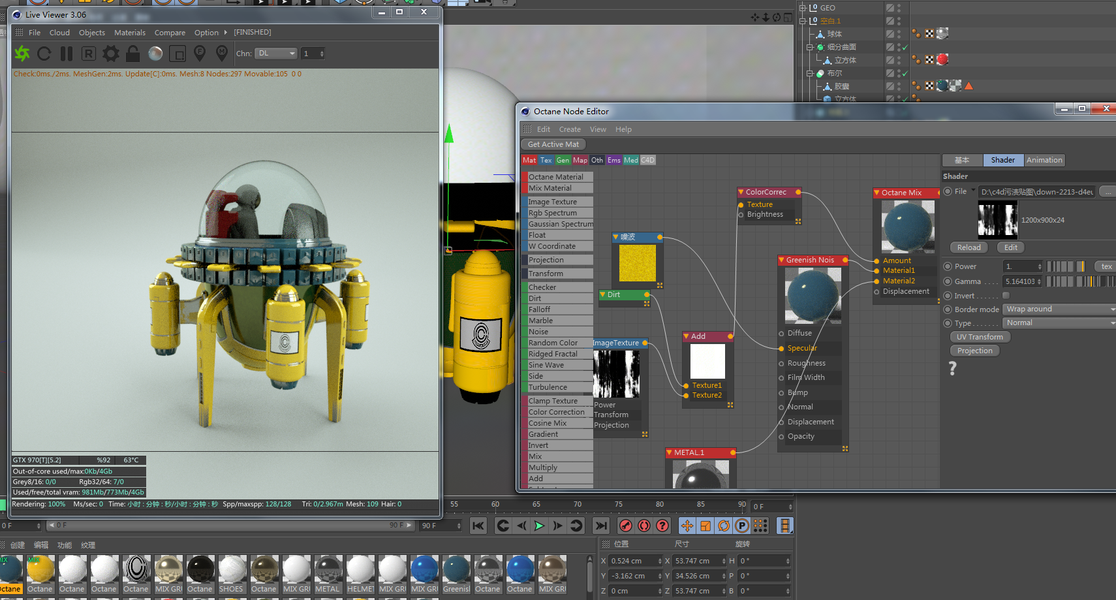Viewport: 1116px width, 600px height.
Task: Click the green Octane send-scene icon in Live Viewer
Action: (22, 53)
